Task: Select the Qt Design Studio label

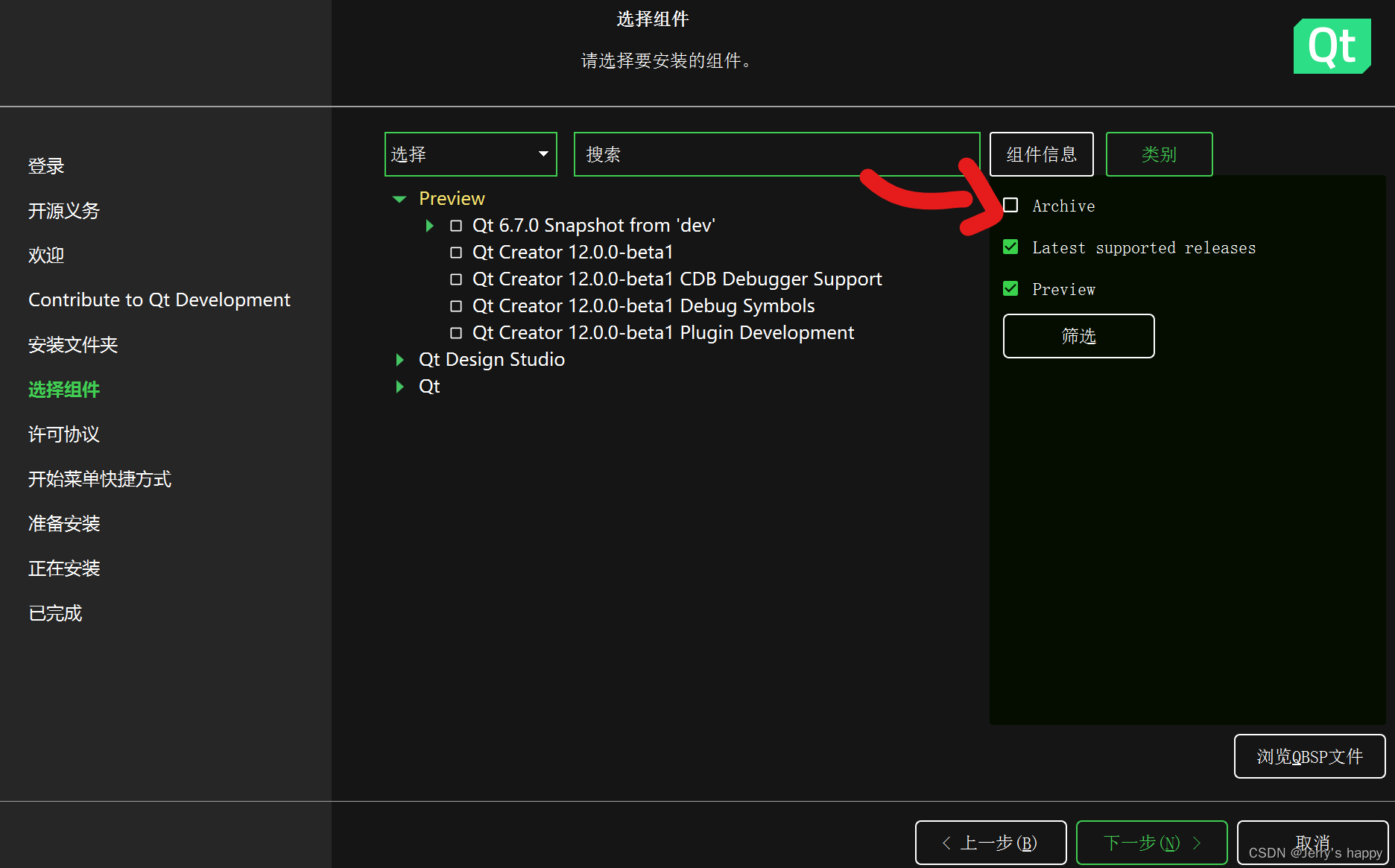Action: point(492,360)
